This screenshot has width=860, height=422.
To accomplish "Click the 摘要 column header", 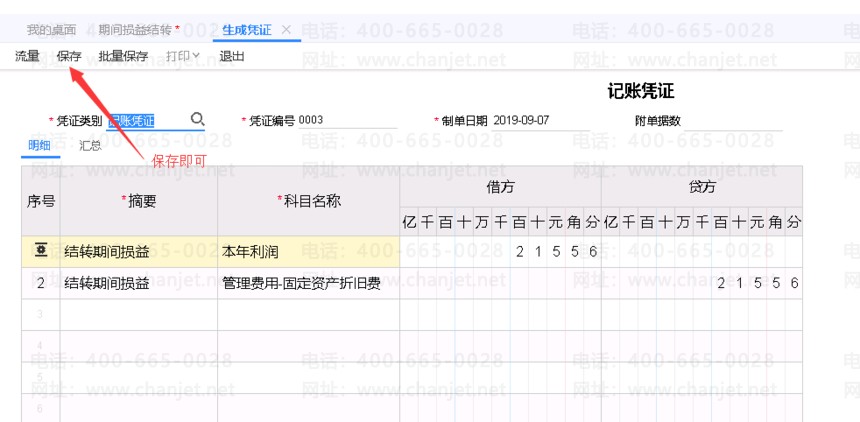I will pyautogui.click(x=139, y=201).
